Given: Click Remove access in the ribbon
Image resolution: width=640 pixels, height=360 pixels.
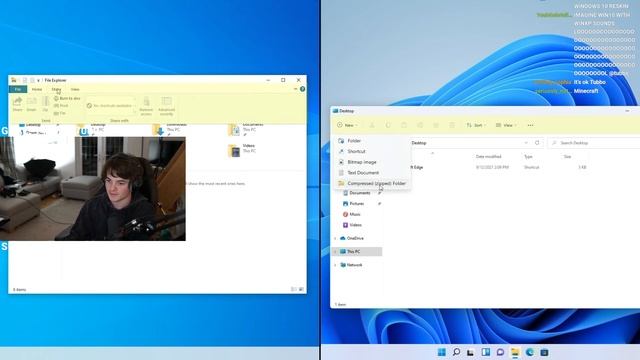Looking at the screenshot, I should point(146,106).
